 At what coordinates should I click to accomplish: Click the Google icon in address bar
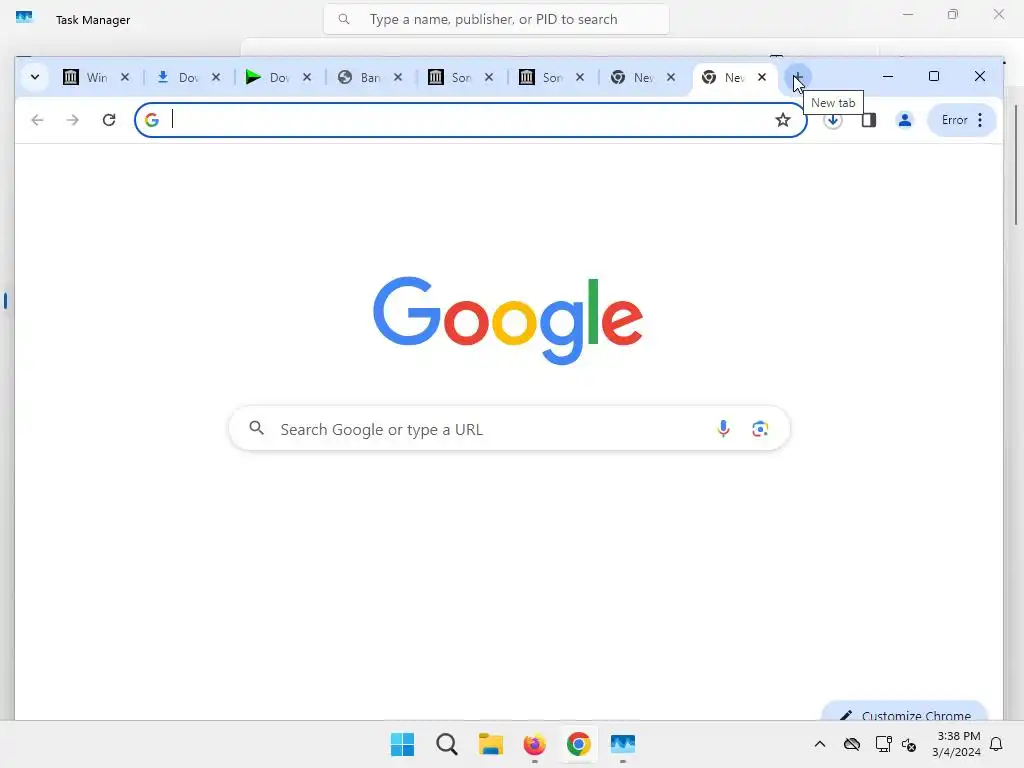point(152,120)
